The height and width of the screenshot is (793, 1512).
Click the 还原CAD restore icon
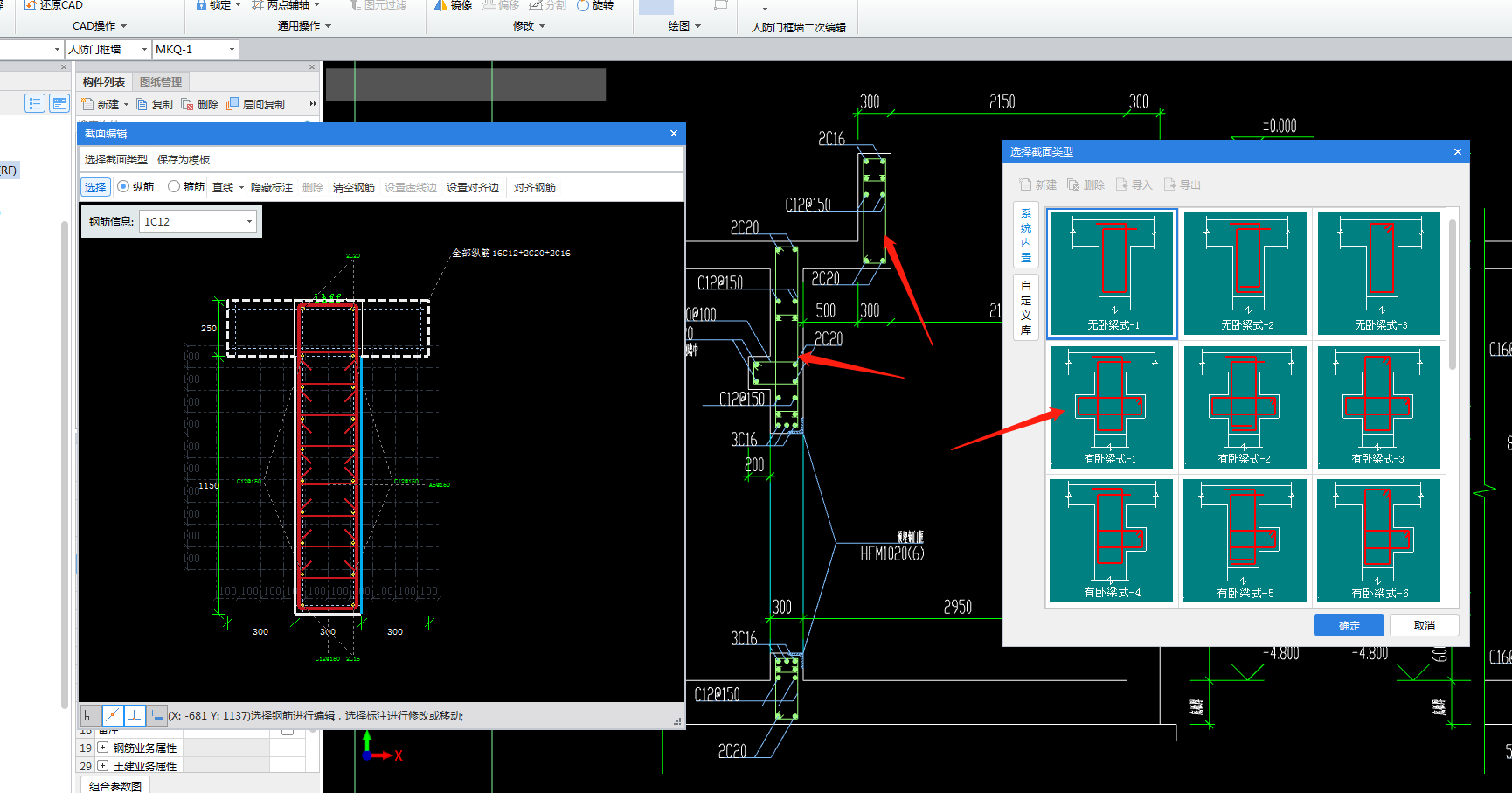point(30,5)
